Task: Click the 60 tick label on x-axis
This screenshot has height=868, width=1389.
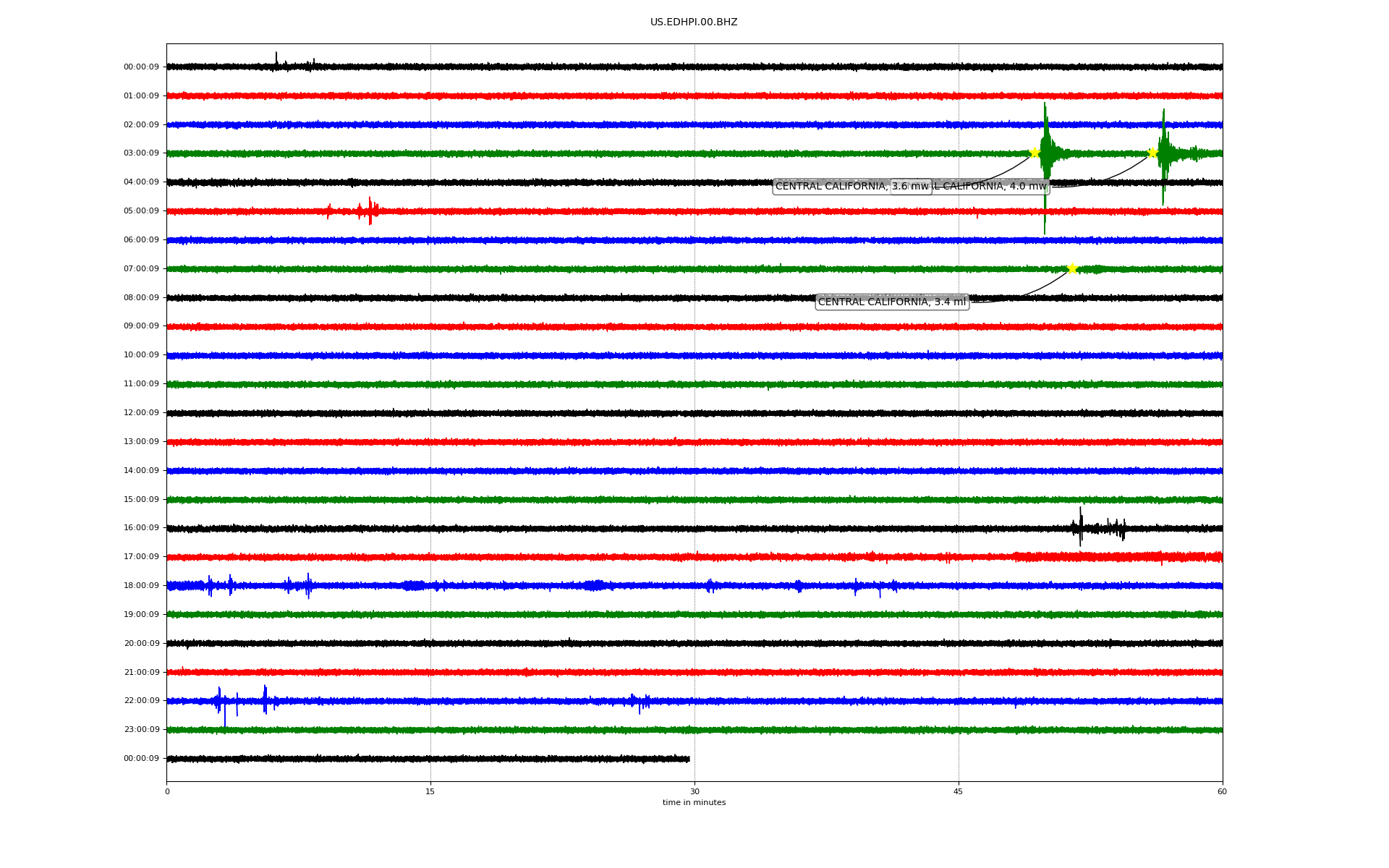Action: [1222, 791]
